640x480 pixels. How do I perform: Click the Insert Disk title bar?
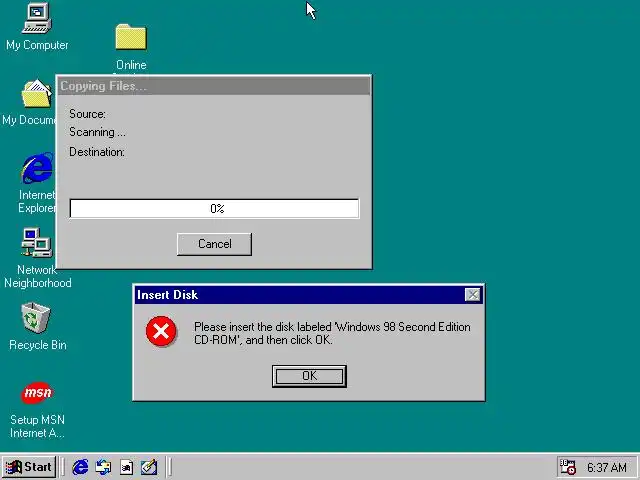tap(309, 295)
